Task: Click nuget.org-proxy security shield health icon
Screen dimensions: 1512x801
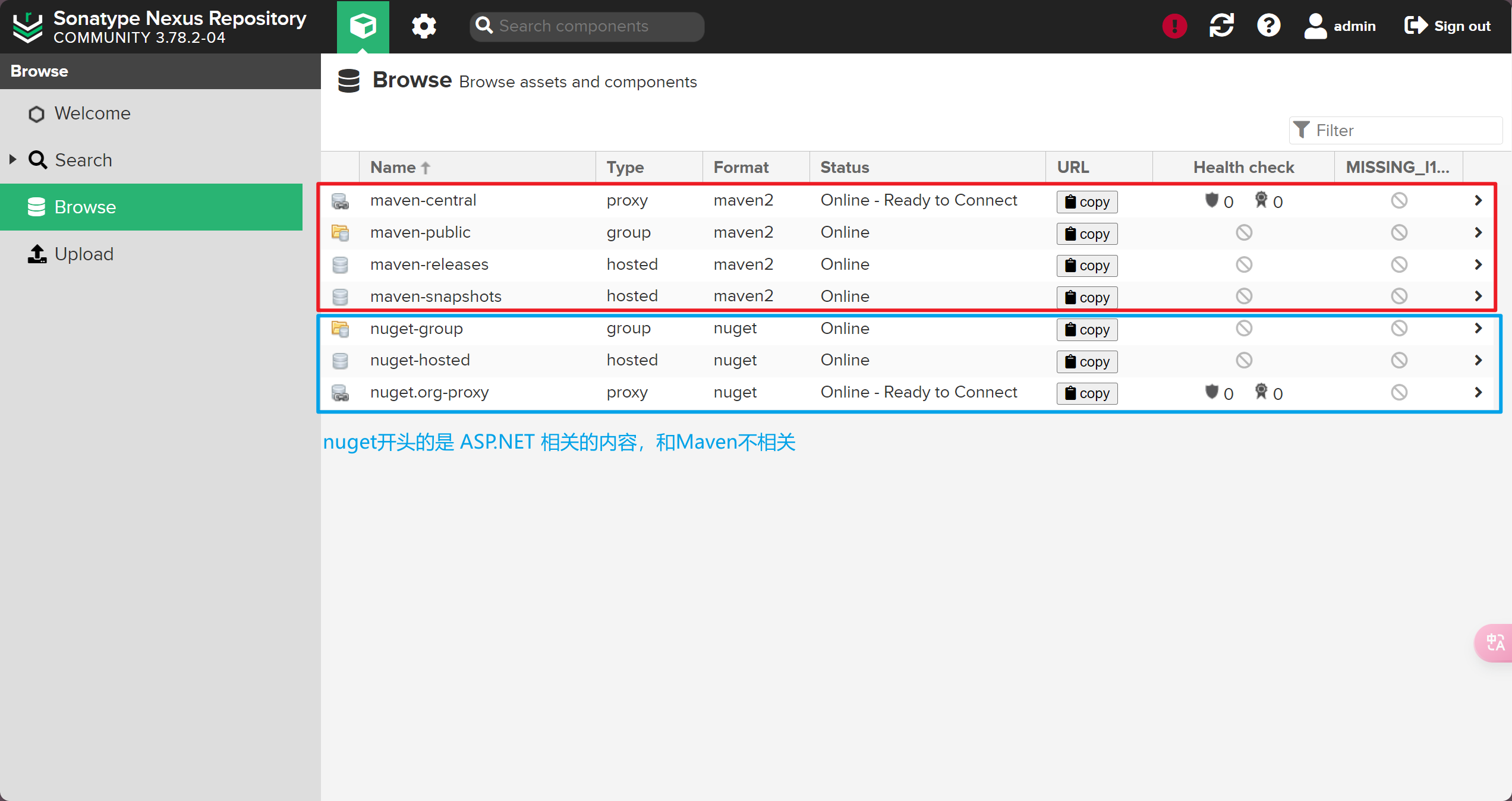Action: [x=1211, y=392]
